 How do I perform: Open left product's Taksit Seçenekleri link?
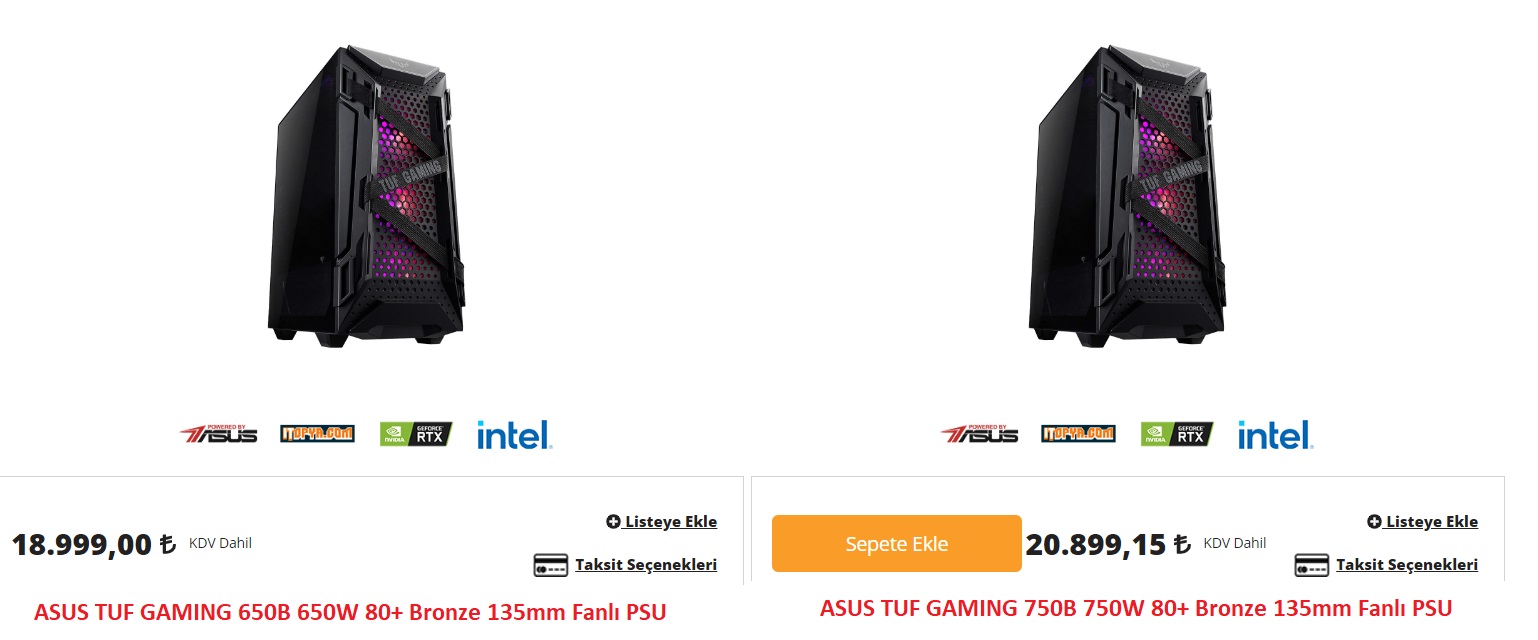[645, 565]
